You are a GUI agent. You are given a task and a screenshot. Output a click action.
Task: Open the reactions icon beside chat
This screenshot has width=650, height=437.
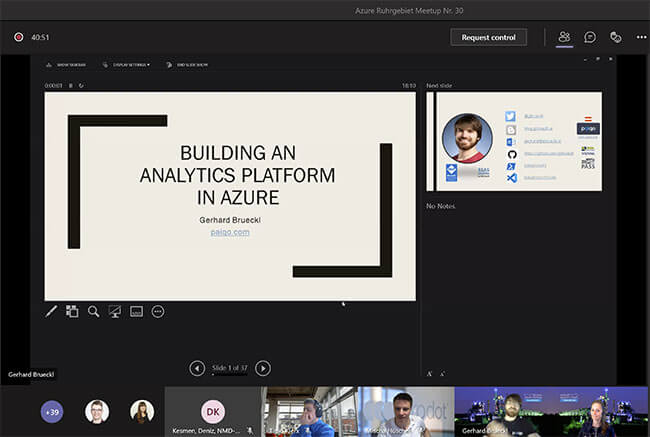[x=616, y=37]
